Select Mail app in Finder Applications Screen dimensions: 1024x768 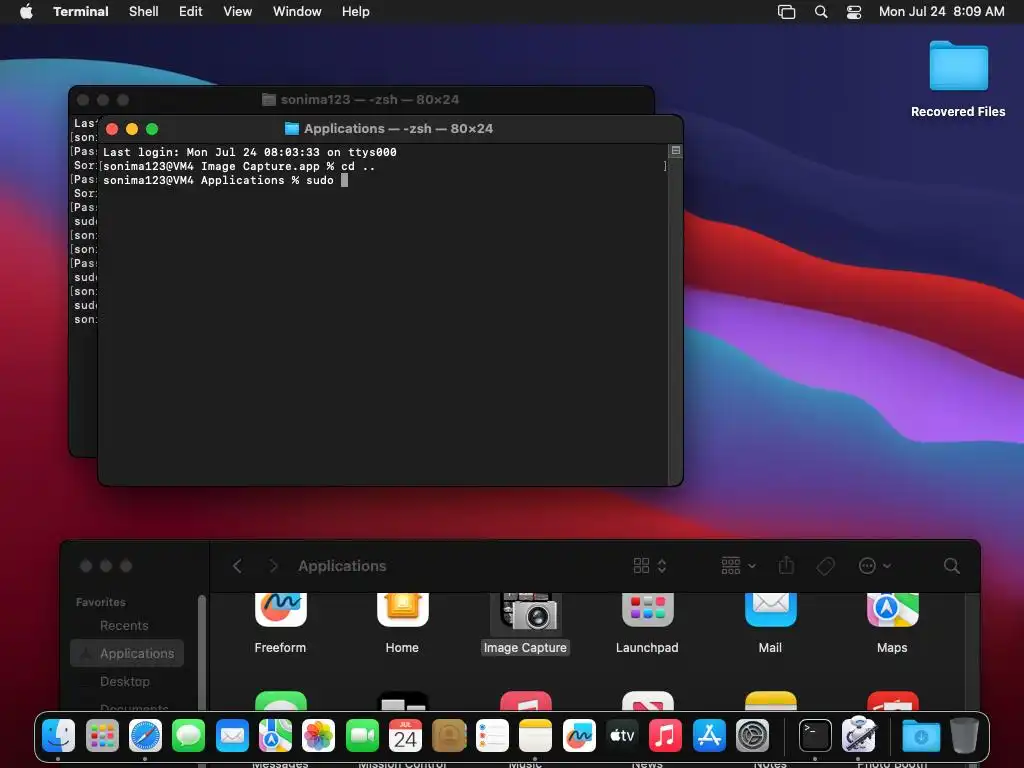[x=770, y=624]
